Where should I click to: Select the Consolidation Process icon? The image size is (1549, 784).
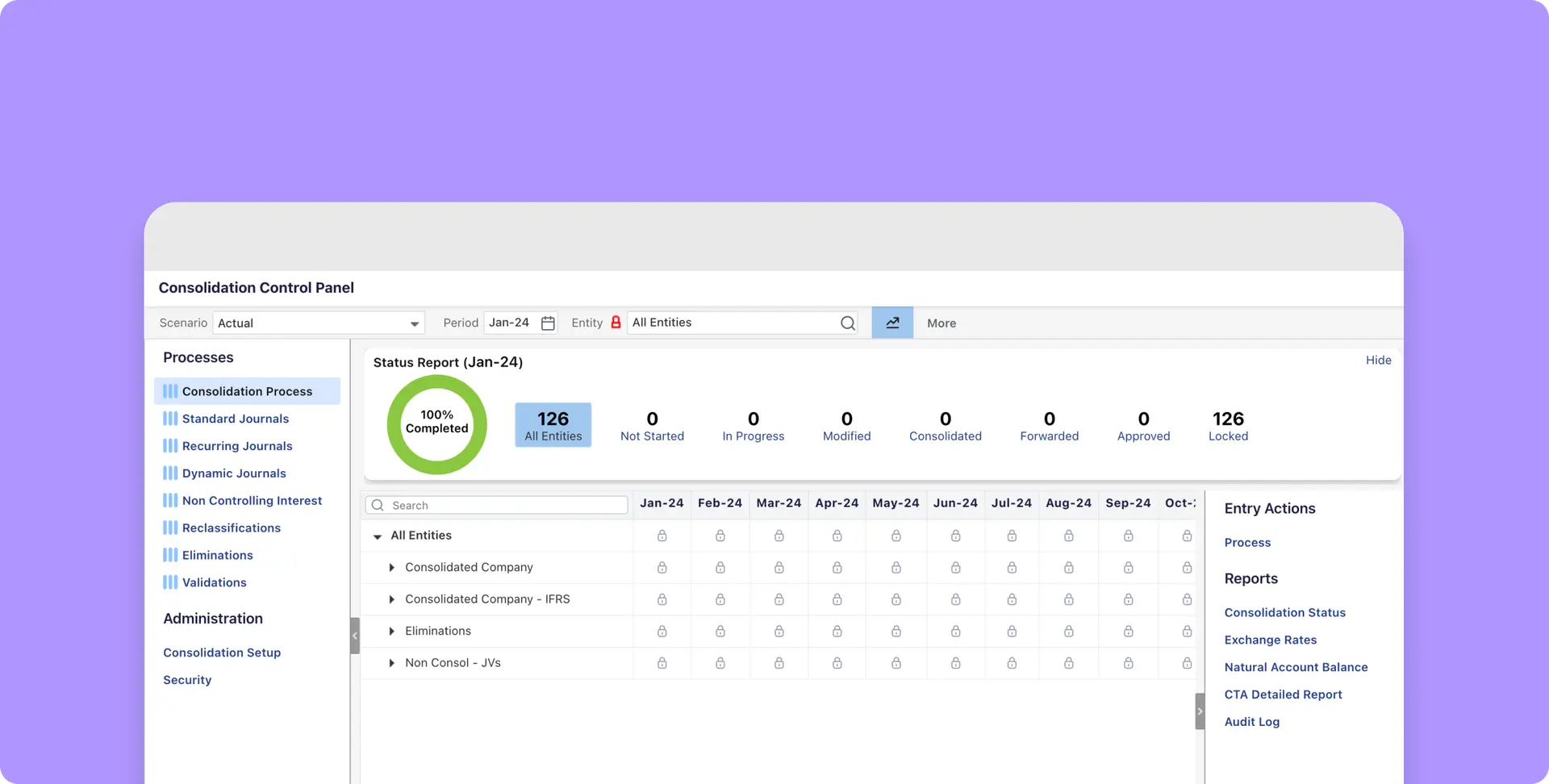click(170, 391)
